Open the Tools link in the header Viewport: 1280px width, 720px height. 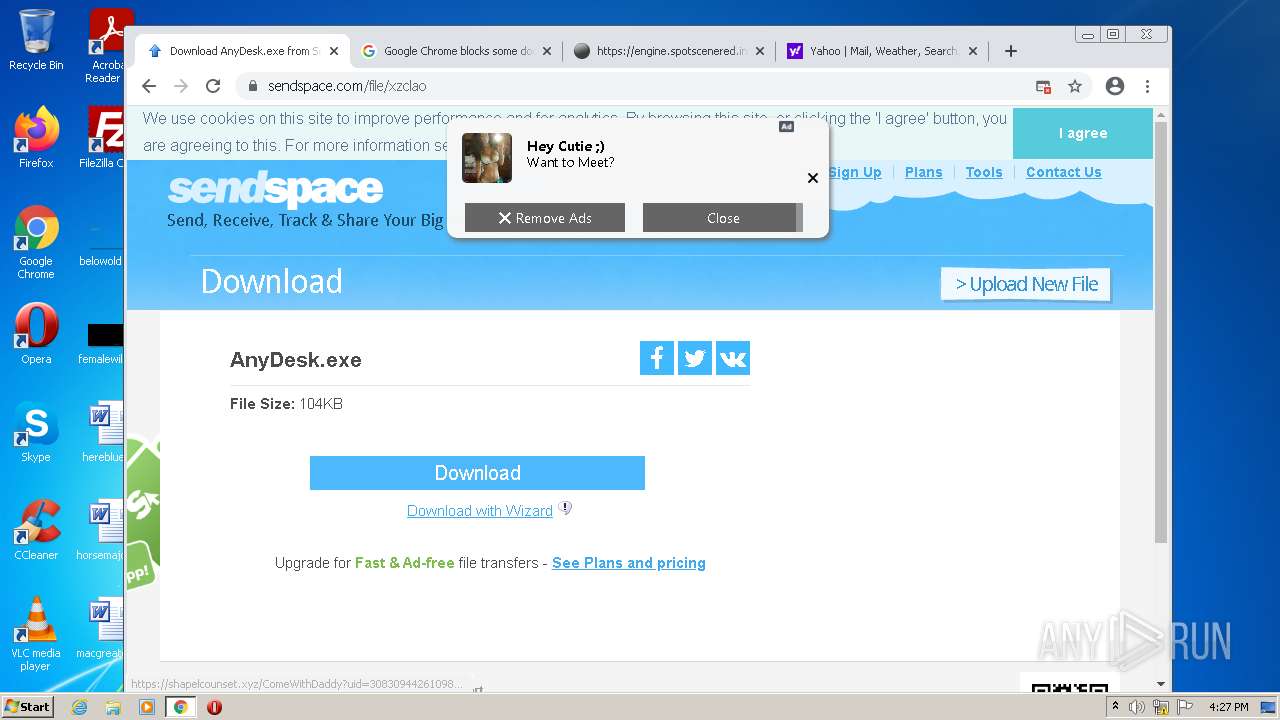coord(984,172)
